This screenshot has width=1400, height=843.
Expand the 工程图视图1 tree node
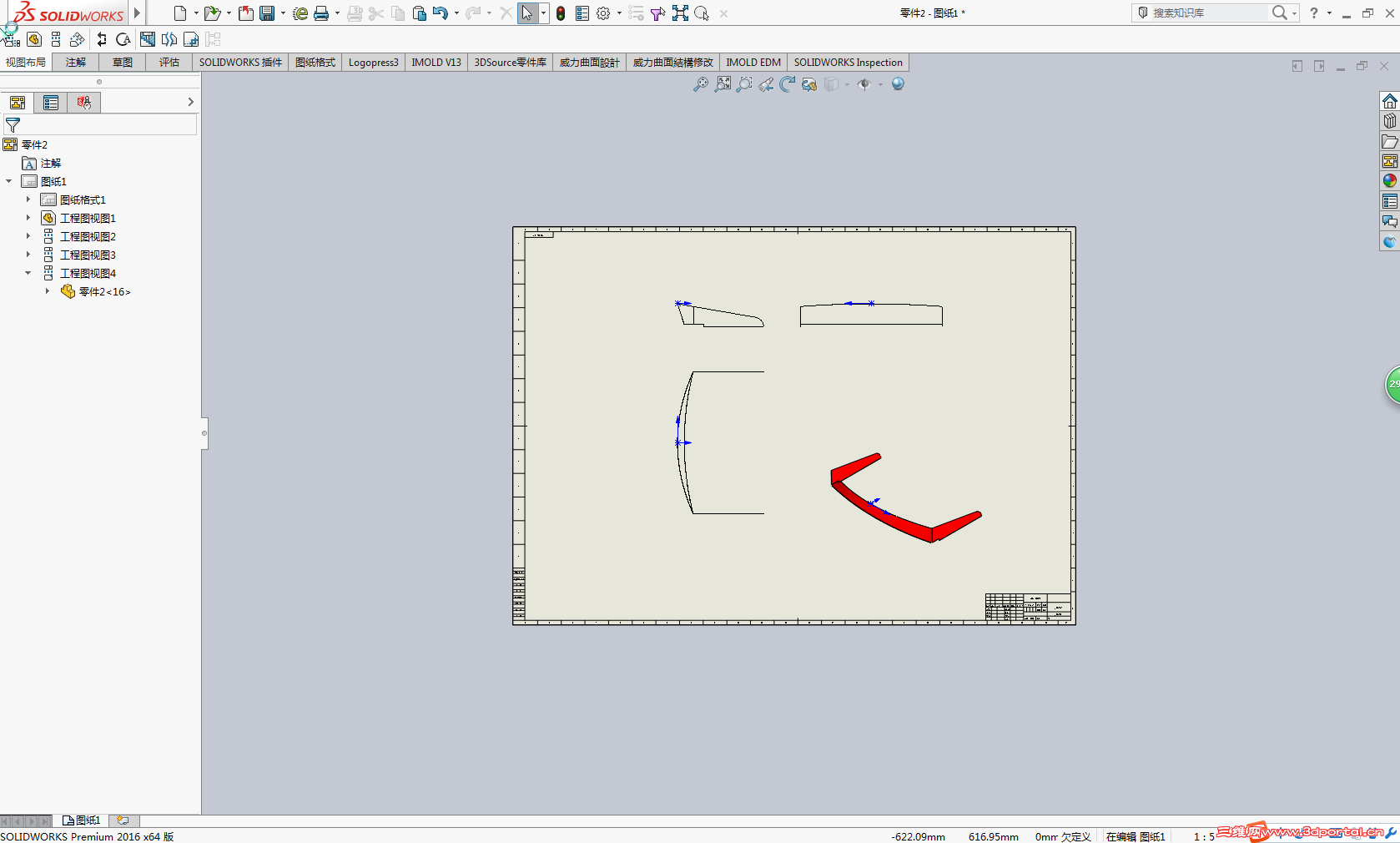click(x=28, y=218)
